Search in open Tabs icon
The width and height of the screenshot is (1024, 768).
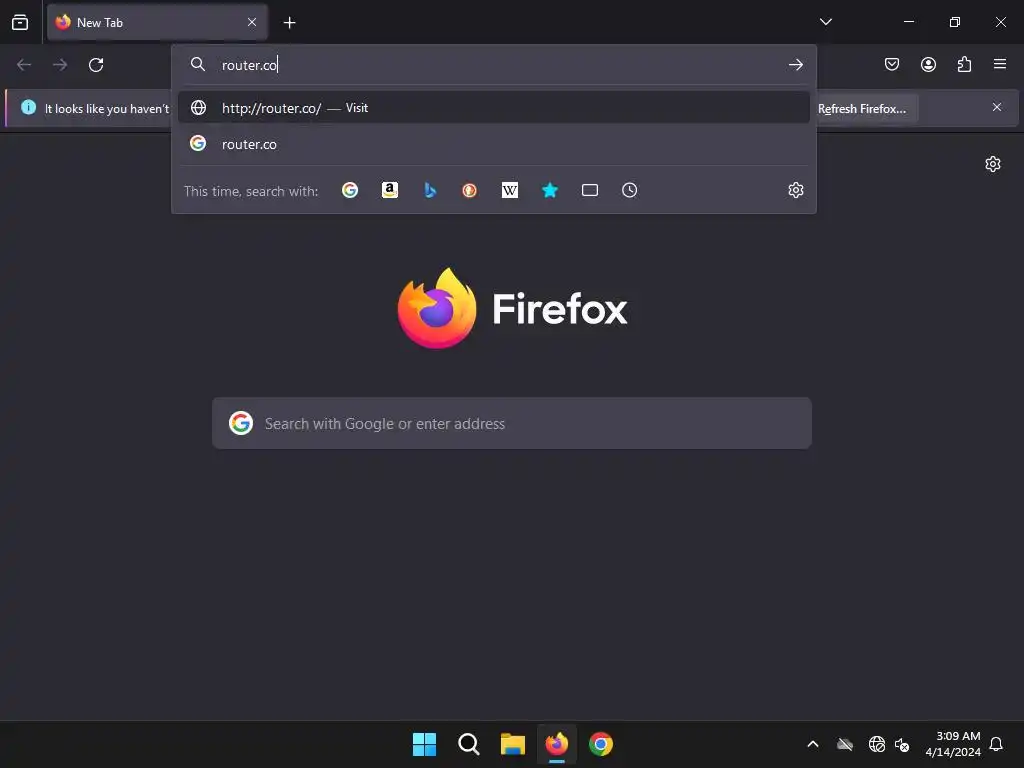(590, 190)
